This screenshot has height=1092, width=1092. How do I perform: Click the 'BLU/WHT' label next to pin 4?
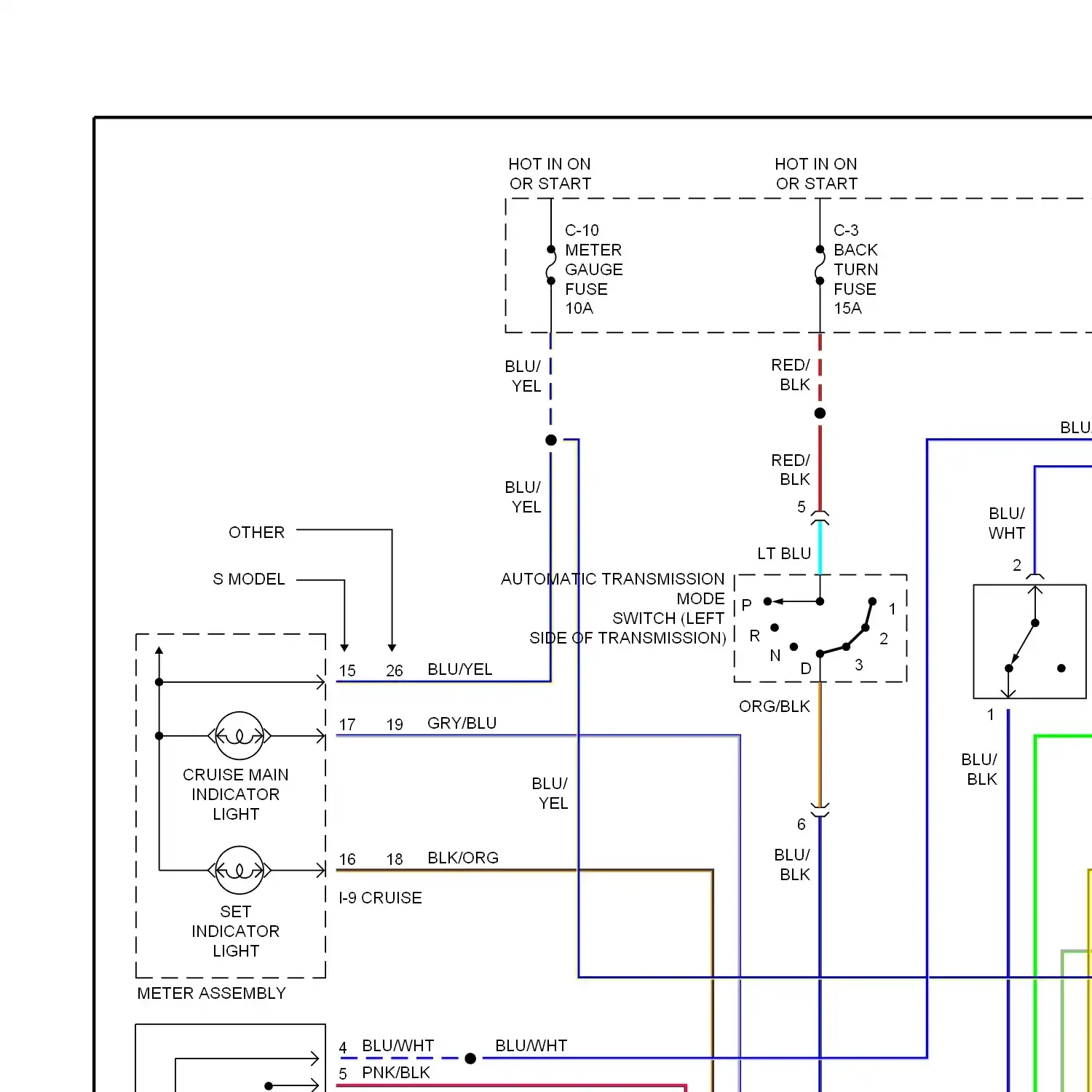point(397,1045)
